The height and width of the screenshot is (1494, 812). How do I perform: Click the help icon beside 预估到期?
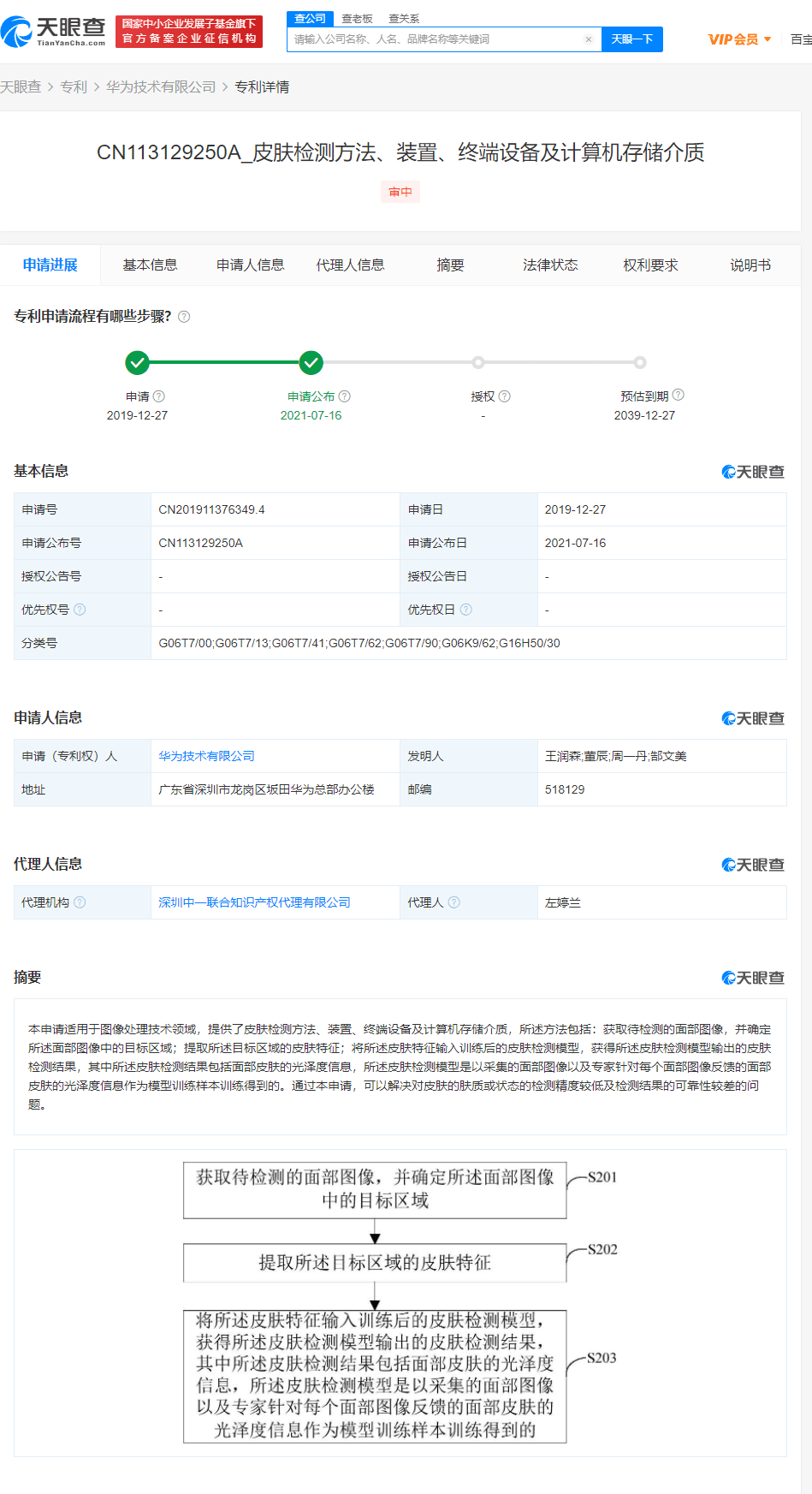coord(679,395)
